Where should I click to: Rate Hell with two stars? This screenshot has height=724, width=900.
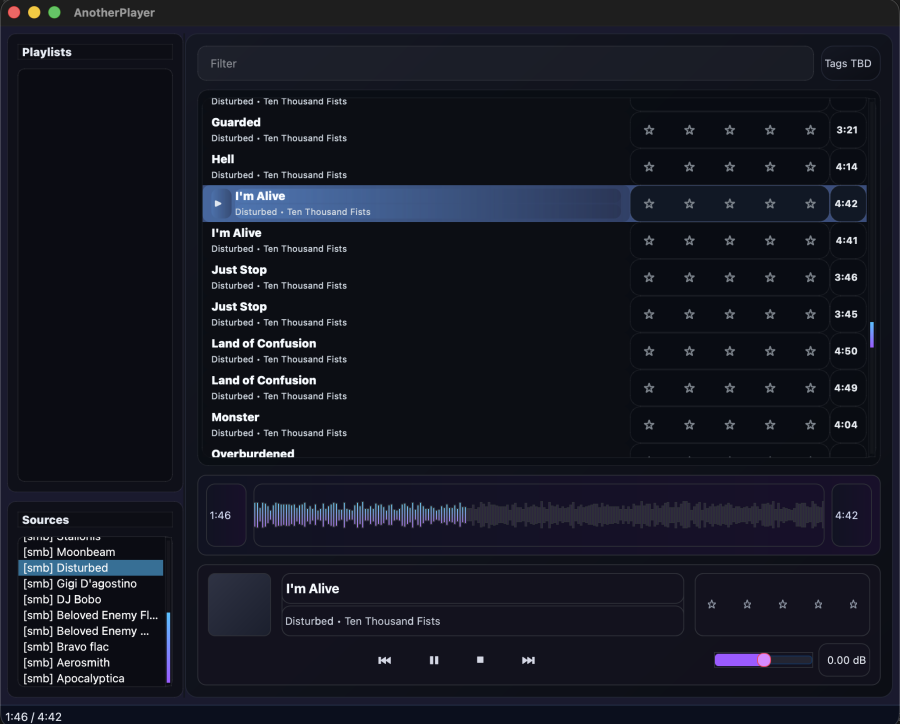point(689,167)
